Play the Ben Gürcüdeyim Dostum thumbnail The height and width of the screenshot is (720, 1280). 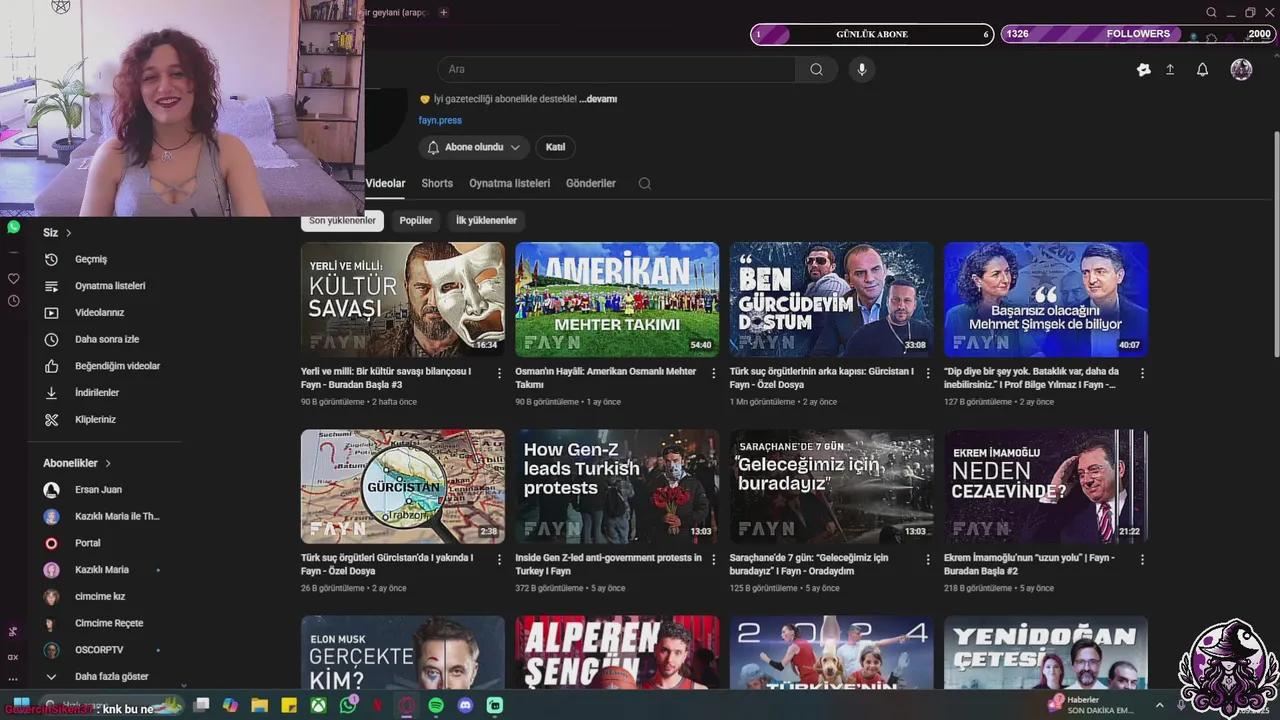tap(831, 299)
